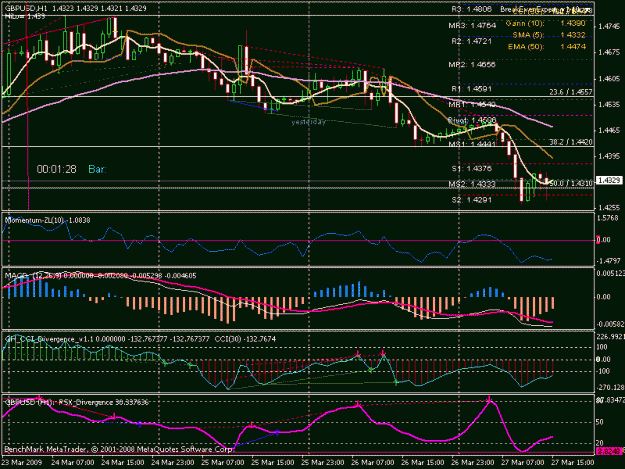Click the -1.4797 Momentum scale value
625x469 pixels.
(x=608, y=261)
